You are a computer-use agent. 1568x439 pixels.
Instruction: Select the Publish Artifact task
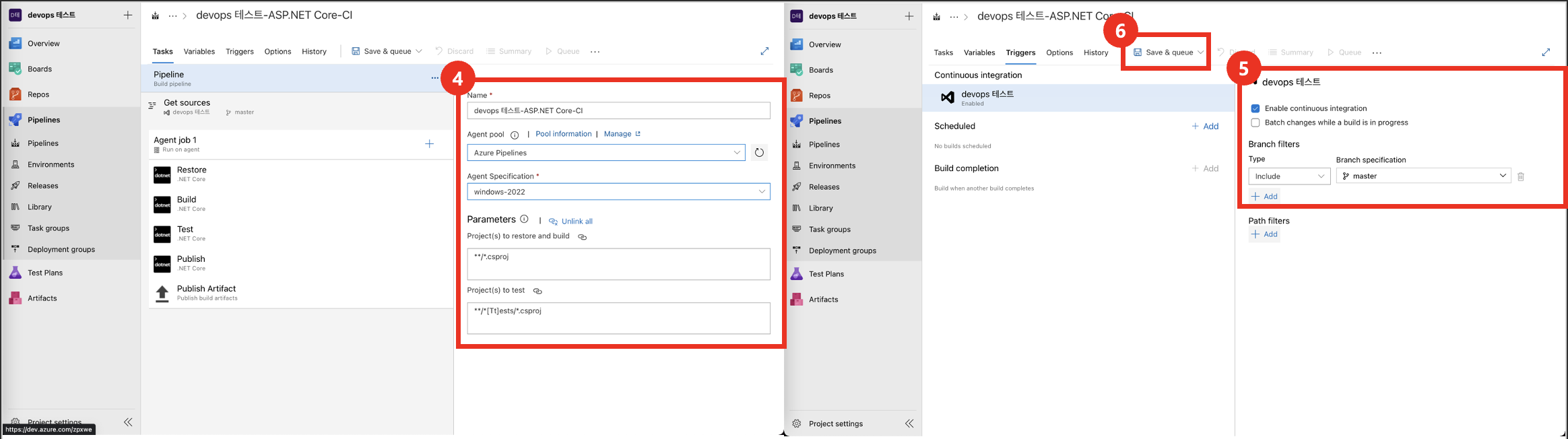tap(300, 293)
